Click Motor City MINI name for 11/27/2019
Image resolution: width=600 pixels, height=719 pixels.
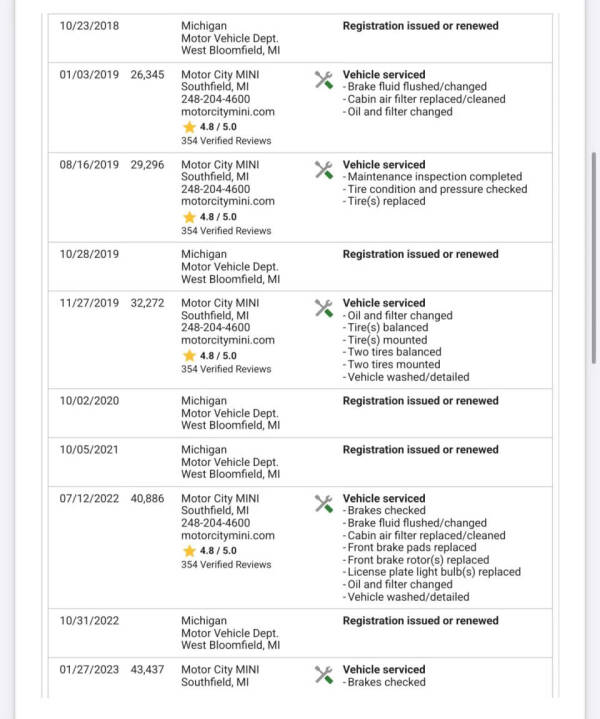[220, 303]
